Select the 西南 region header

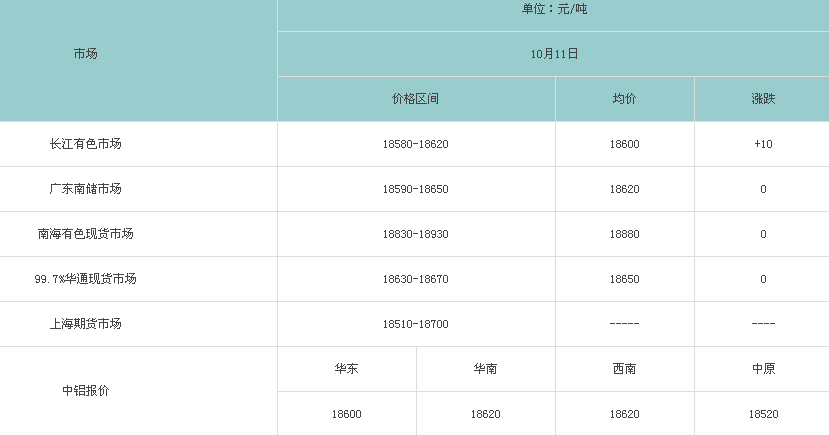tap(624, 369)
